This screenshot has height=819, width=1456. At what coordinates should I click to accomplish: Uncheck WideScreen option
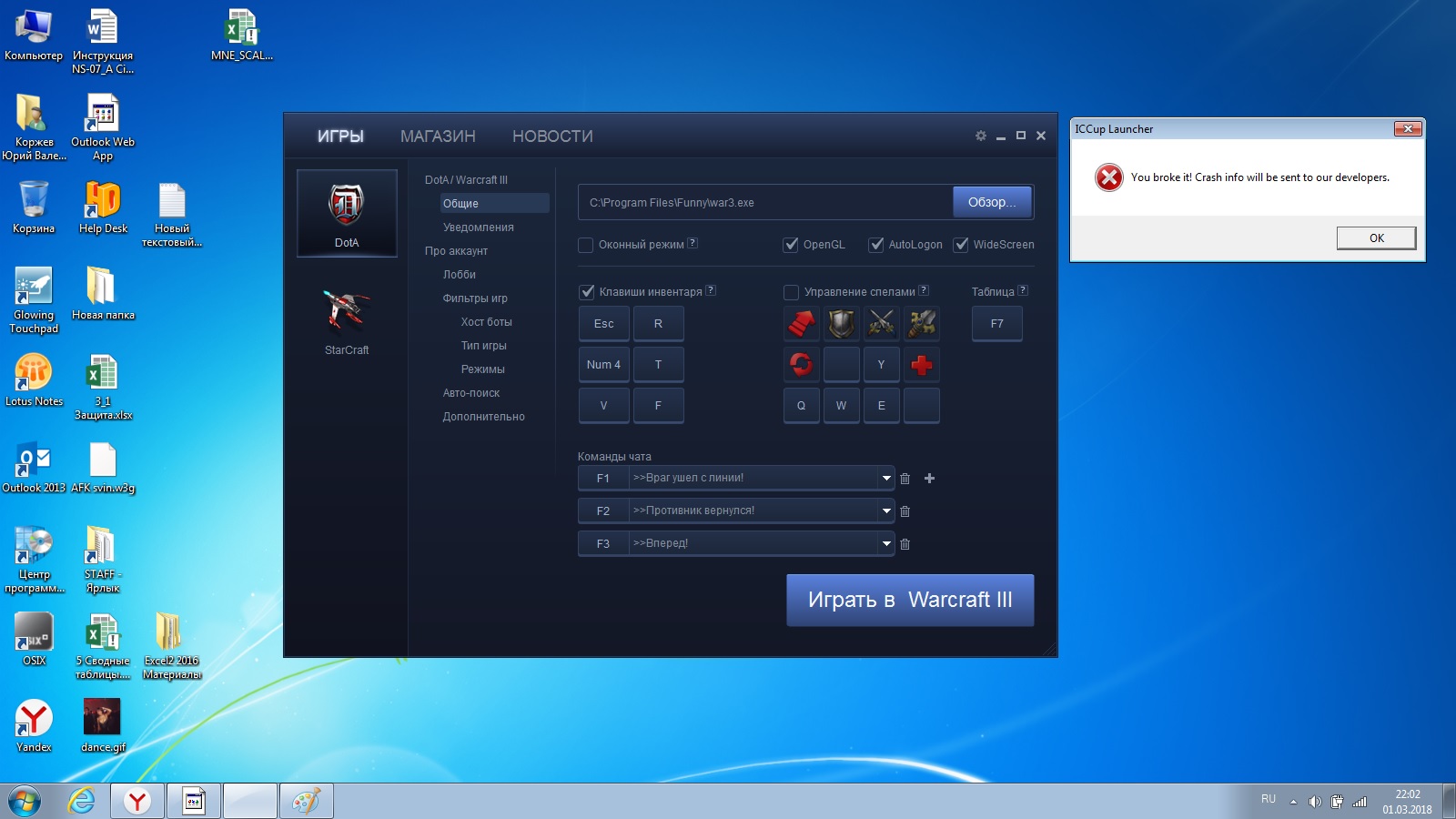(x=961, y=245)
